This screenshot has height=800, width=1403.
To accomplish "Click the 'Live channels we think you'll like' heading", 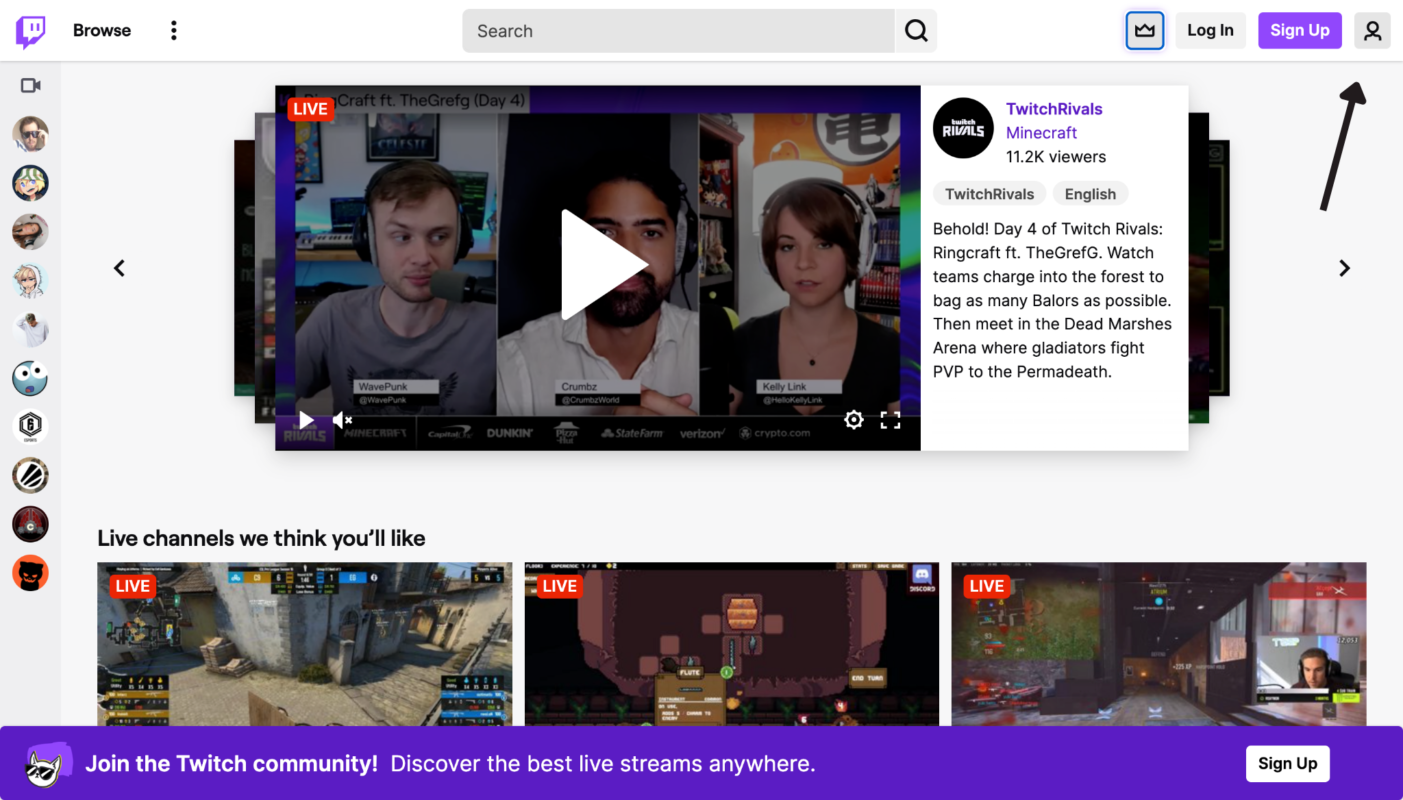I will pos(261,538).
